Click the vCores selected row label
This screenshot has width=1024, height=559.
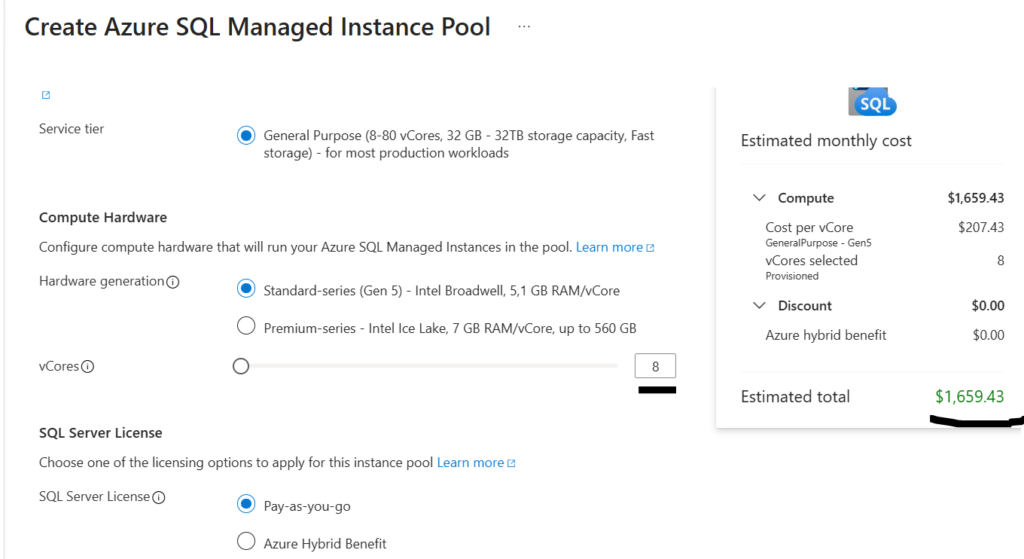pos(811,261)
